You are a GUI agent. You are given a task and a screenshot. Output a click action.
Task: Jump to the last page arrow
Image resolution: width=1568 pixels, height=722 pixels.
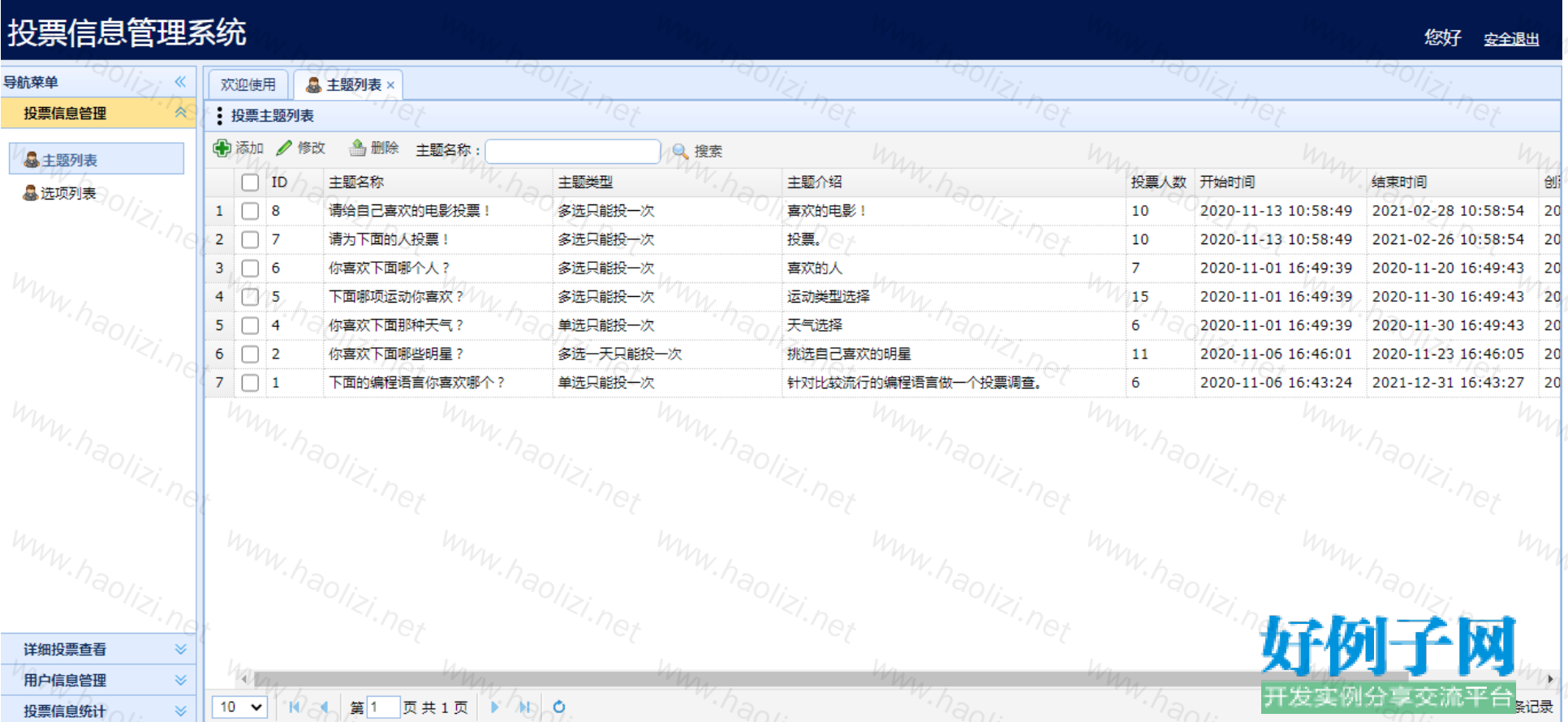[524, 707]
